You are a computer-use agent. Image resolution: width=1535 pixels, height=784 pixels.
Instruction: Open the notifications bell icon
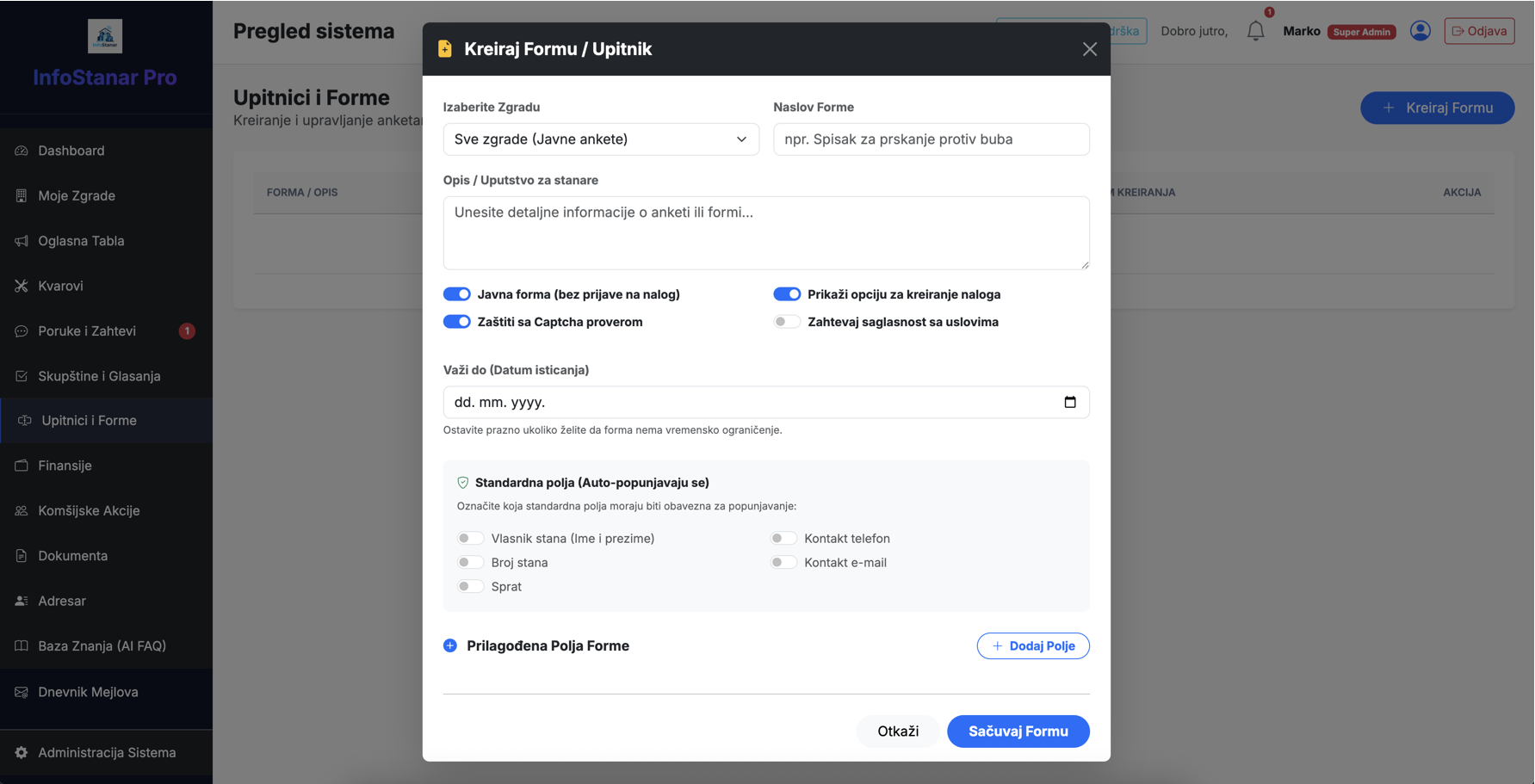(1255, 31)
